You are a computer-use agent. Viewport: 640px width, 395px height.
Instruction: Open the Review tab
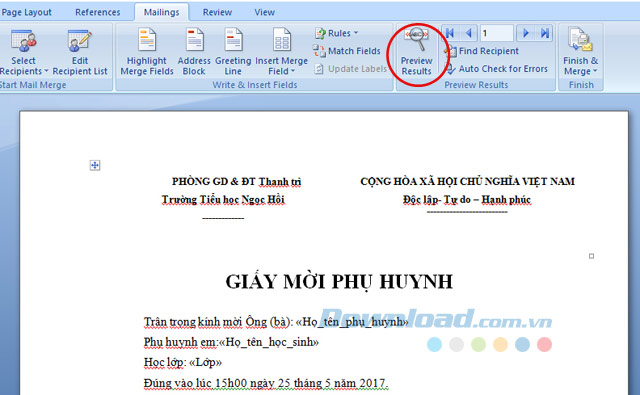pyautogui.click(x=217, y=12)
